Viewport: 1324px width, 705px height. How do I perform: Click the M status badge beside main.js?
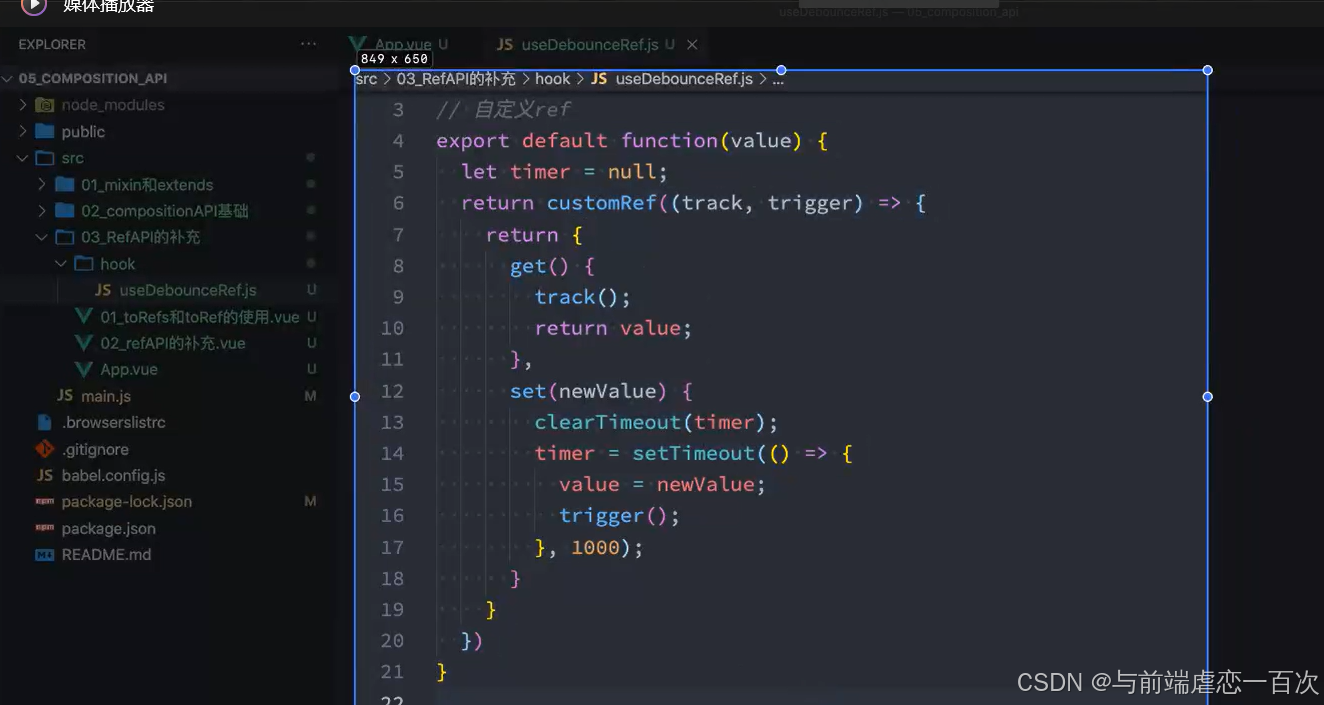pos(310,396)
